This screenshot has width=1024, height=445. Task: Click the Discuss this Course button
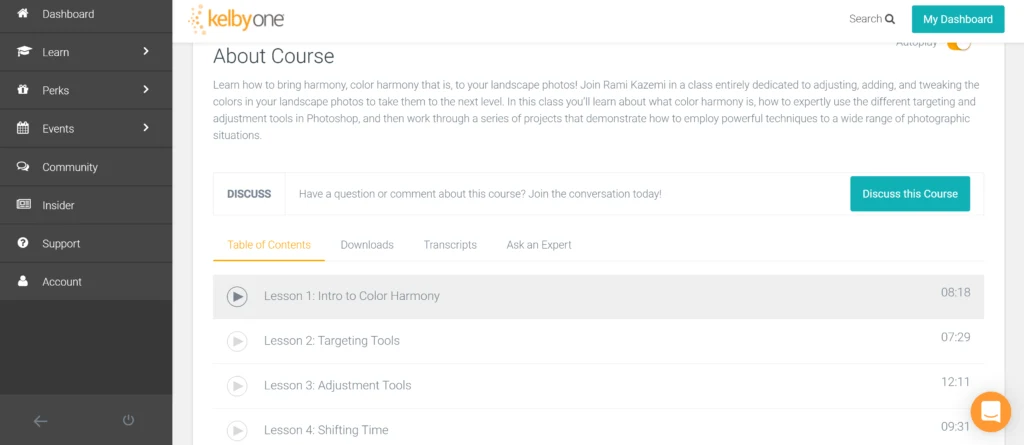[x=910, y=193]
